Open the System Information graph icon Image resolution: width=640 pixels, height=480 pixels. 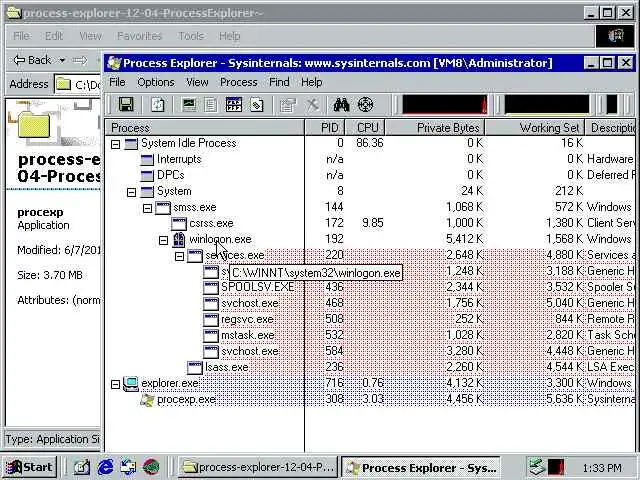click(189, 105)
